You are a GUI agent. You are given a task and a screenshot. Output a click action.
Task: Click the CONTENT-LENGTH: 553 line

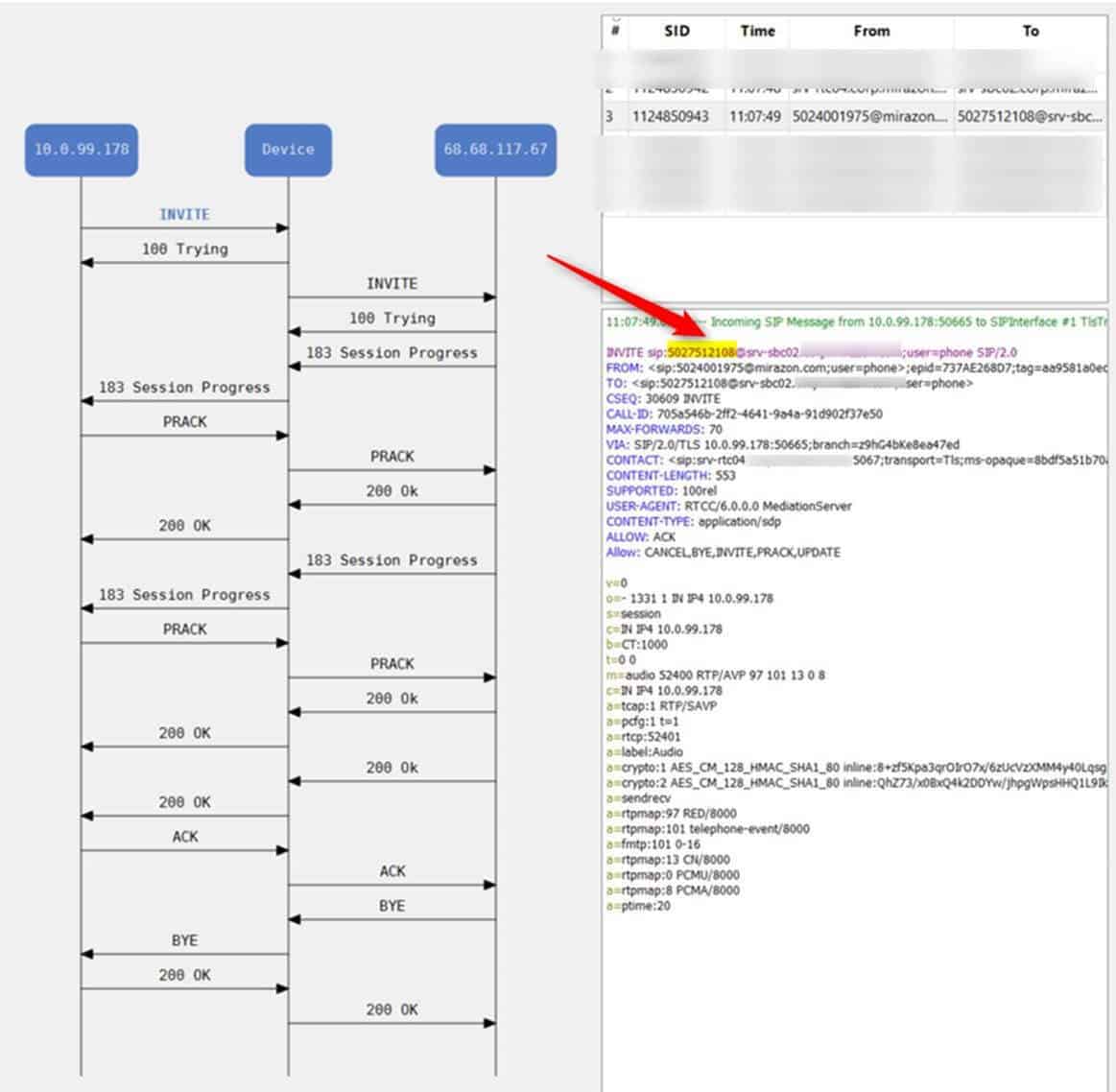pyautogui.click(x=671, y=476)
